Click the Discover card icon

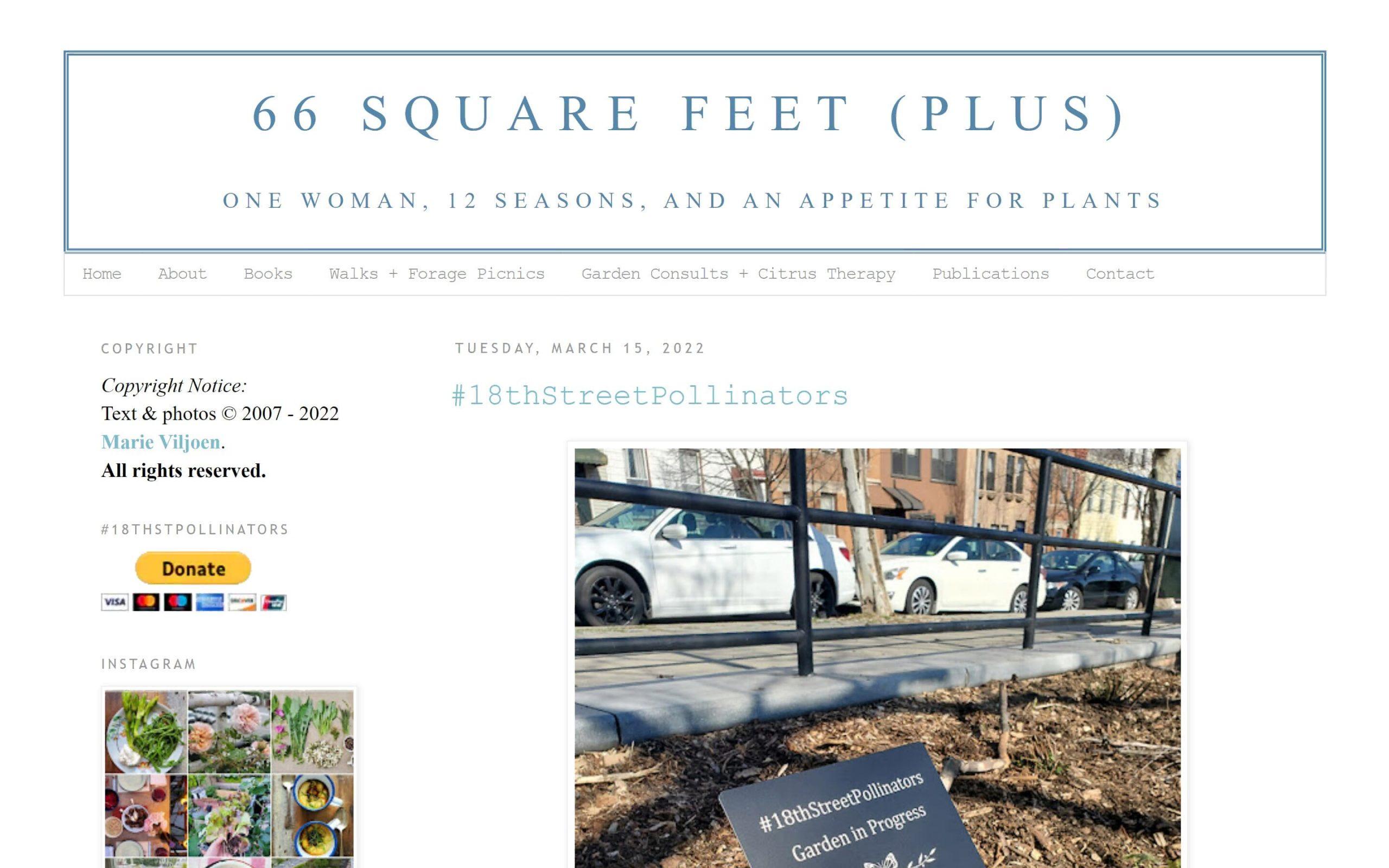click(x=241, y=602)
